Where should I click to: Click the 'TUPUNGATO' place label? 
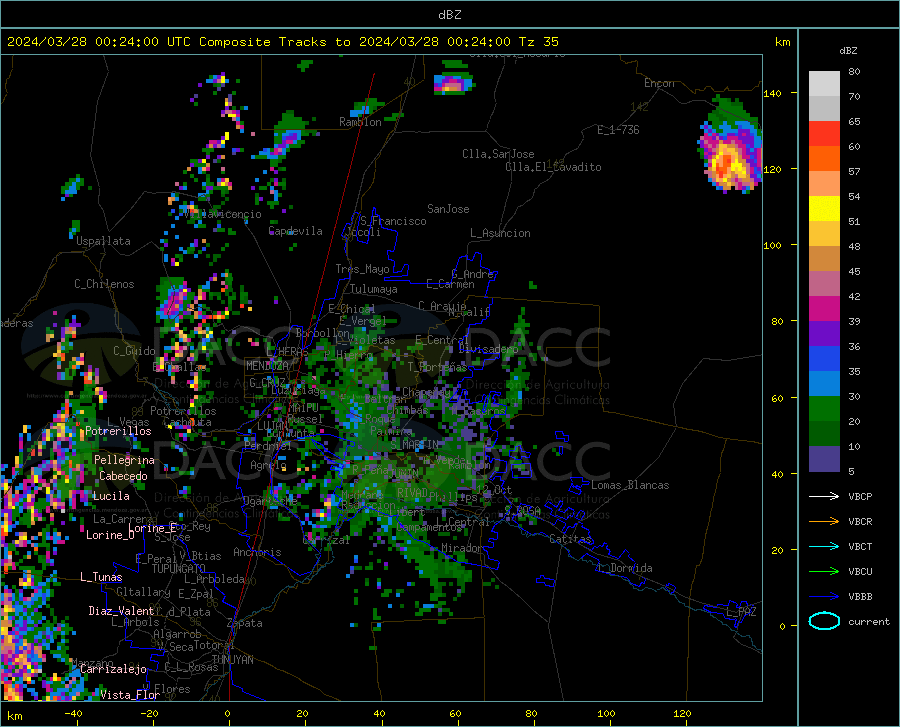[179, 569]
